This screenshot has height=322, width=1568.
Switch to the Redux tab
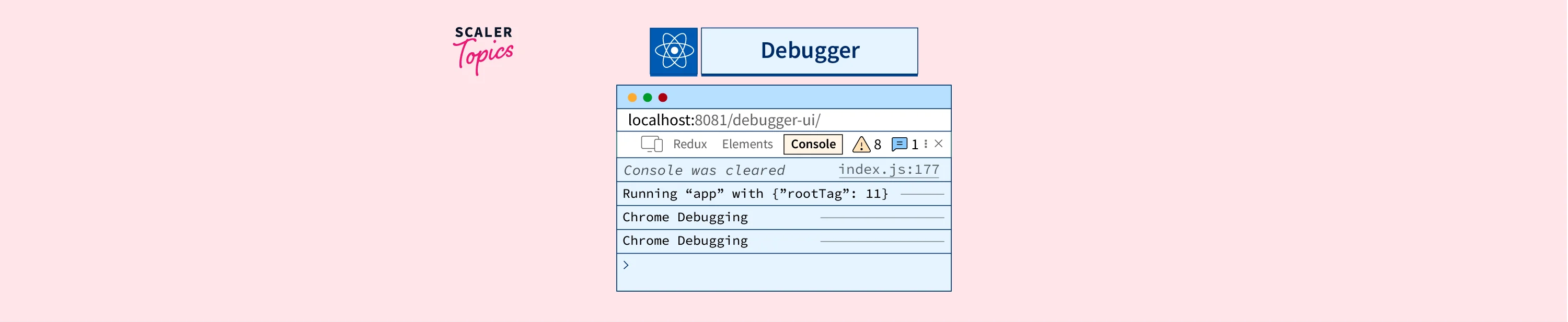(x=689, y=145)
